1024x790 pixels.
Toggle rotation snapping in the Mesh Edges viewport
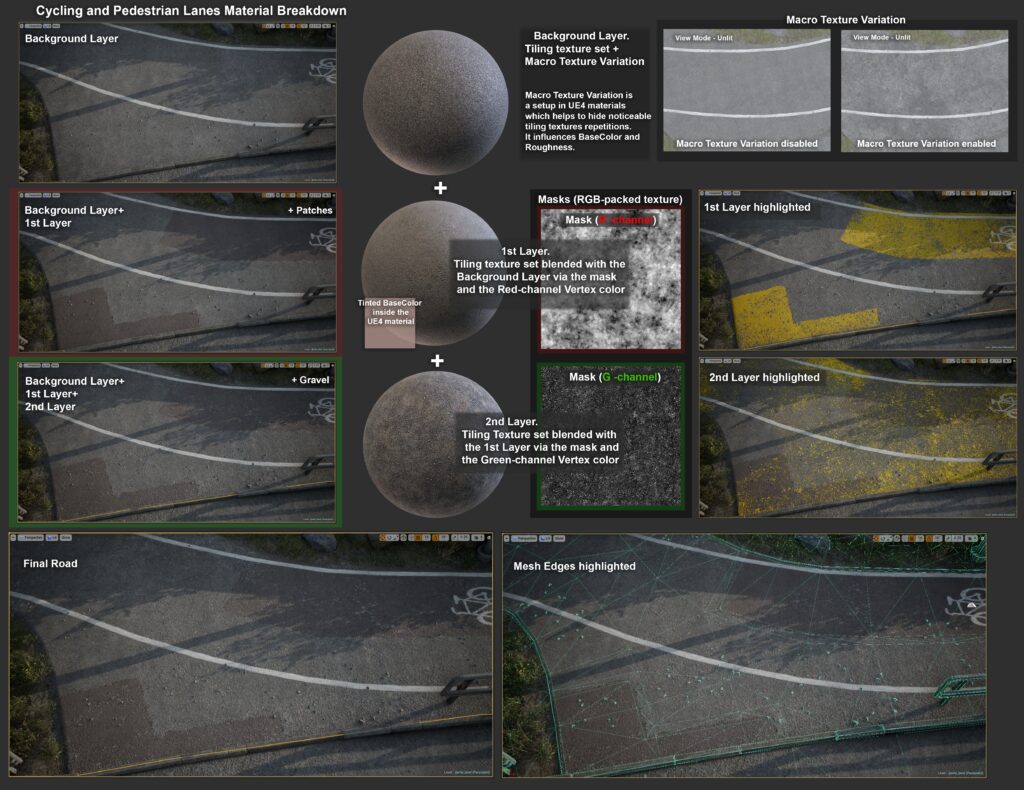pyautogui.click(x=929, y=538)
